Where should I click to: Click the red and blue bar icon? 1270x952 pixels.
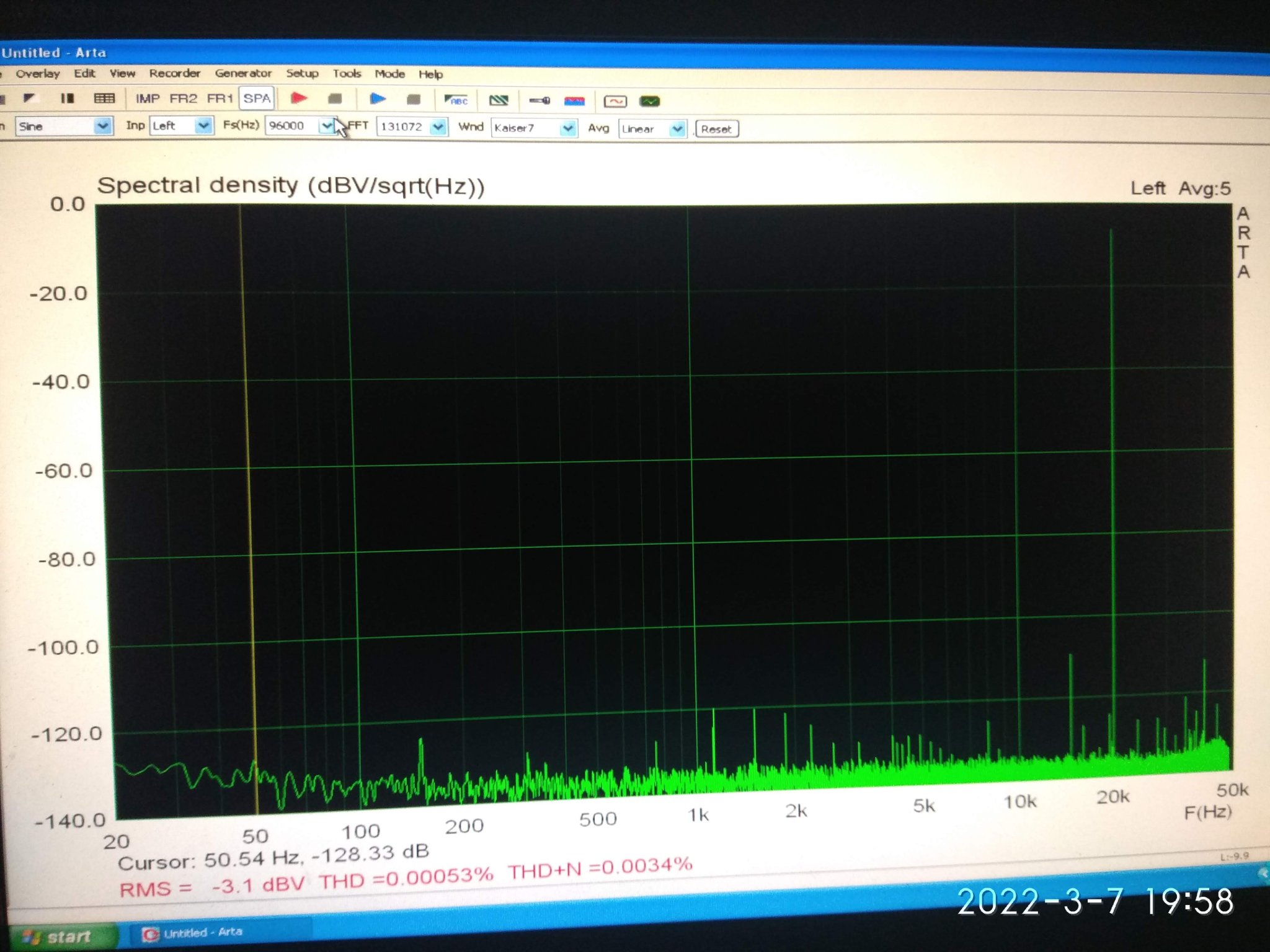574,101
